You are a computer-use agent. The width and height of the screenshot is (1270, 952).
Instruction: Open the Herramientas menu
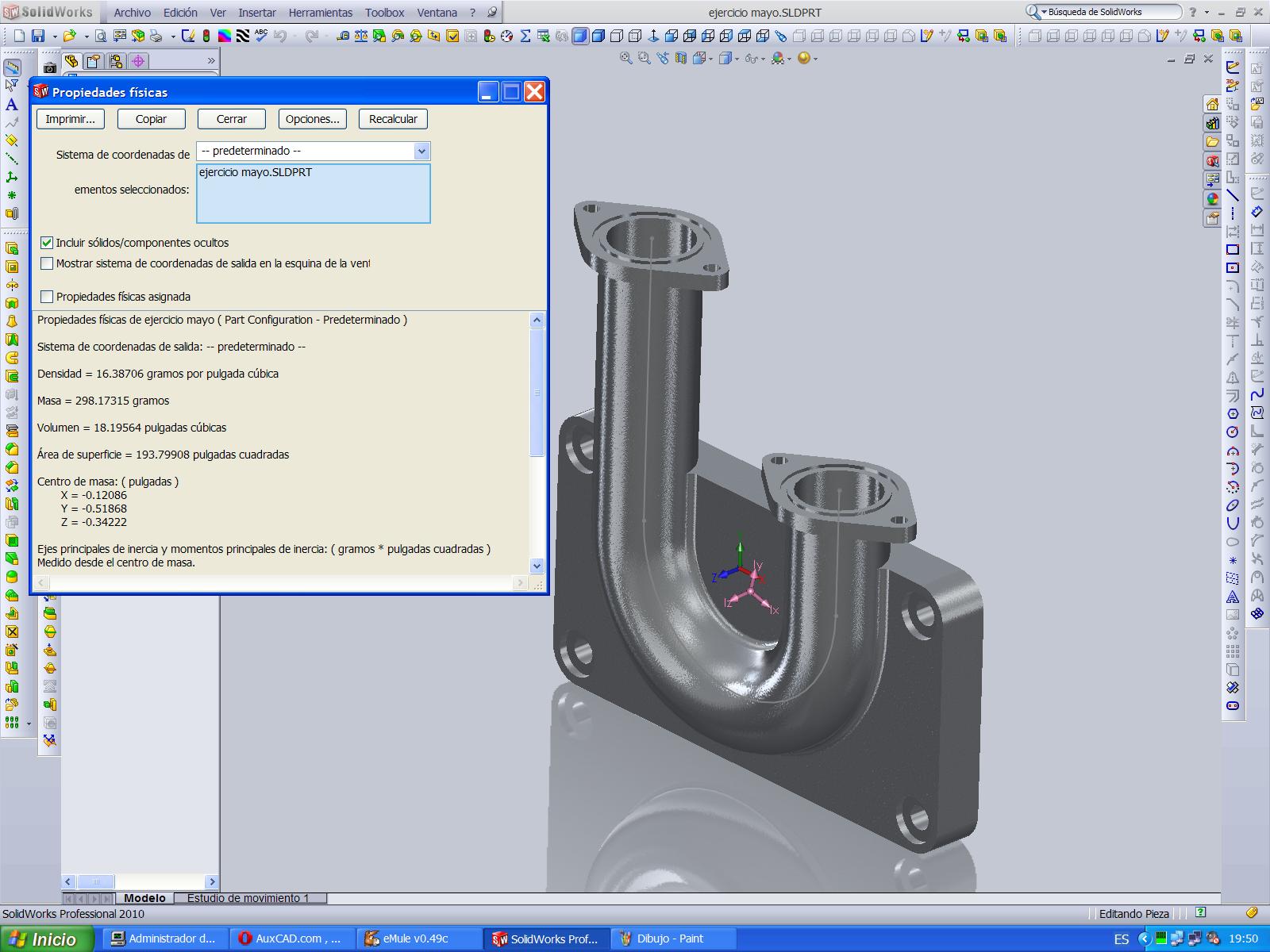(321, 13)
